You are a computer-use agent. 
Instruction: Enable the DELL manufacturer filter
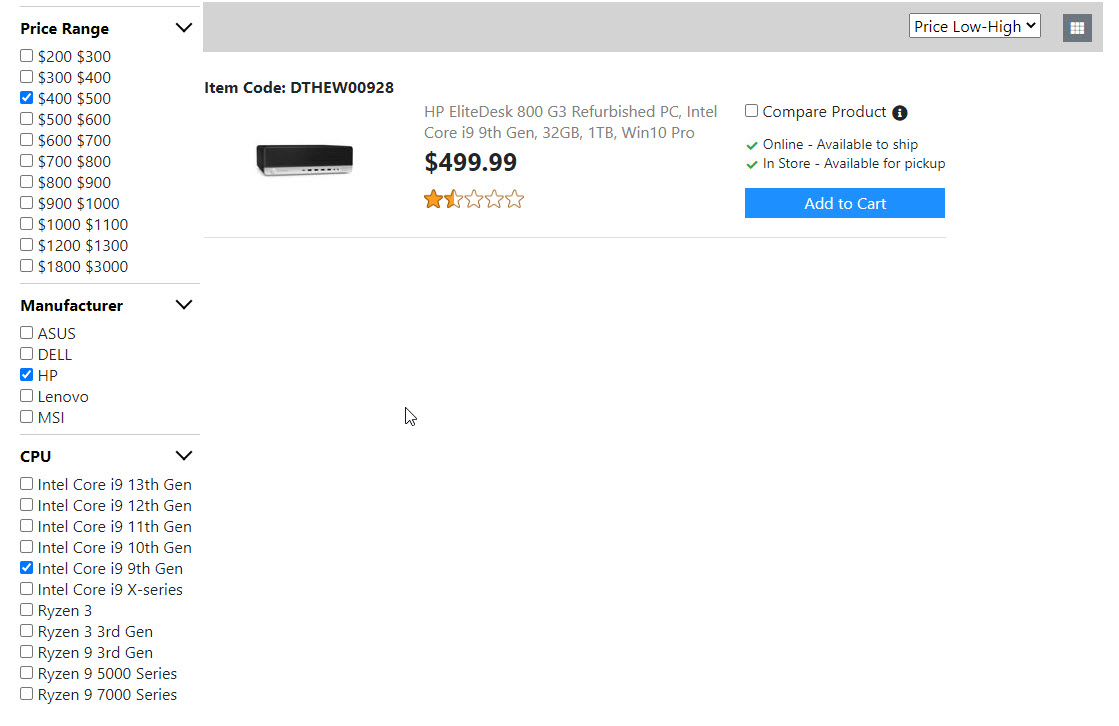[27, 354]
